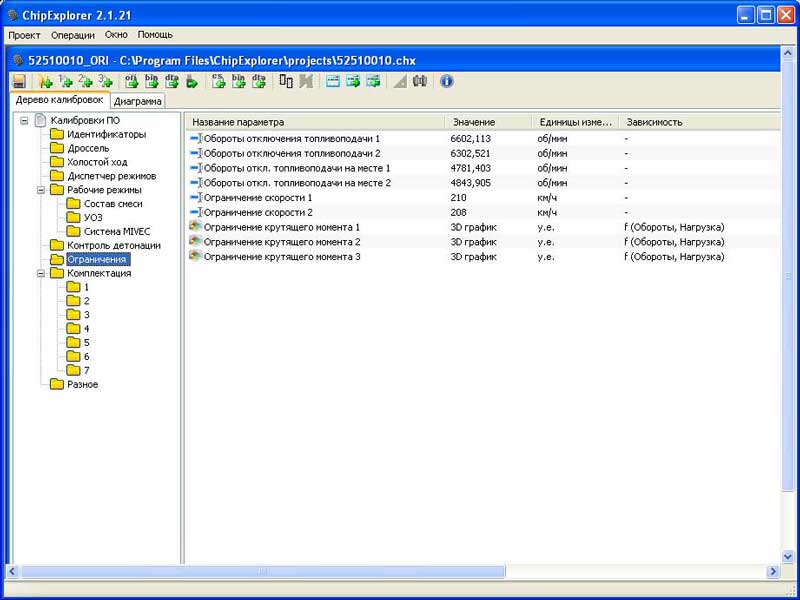Select Ограничение крутящего момента 1 row
Image resolution: width=800 pixels, height=600 pixels.
point(281,227)
